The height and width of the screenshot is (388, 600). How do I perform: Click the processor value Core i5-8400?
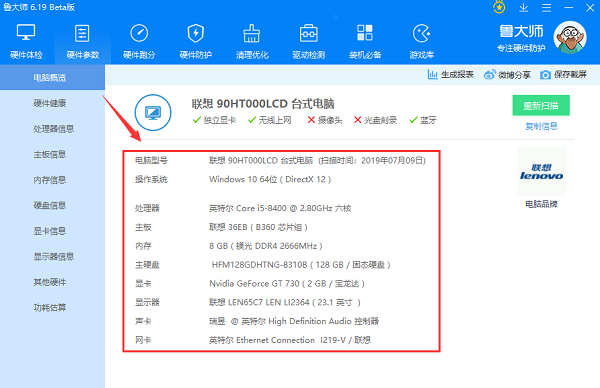[x=280, y=208]
